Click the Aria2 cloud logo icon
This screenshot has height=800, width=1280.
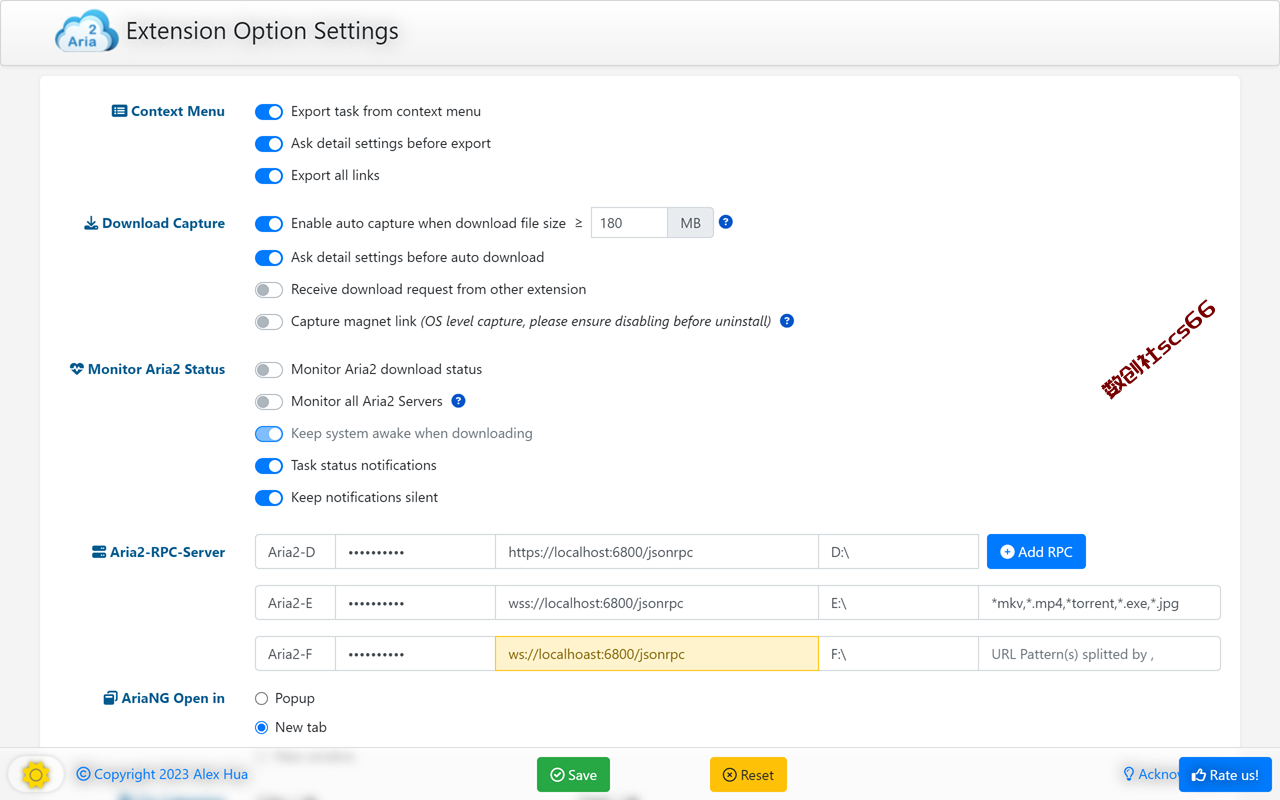coord(86,31)
